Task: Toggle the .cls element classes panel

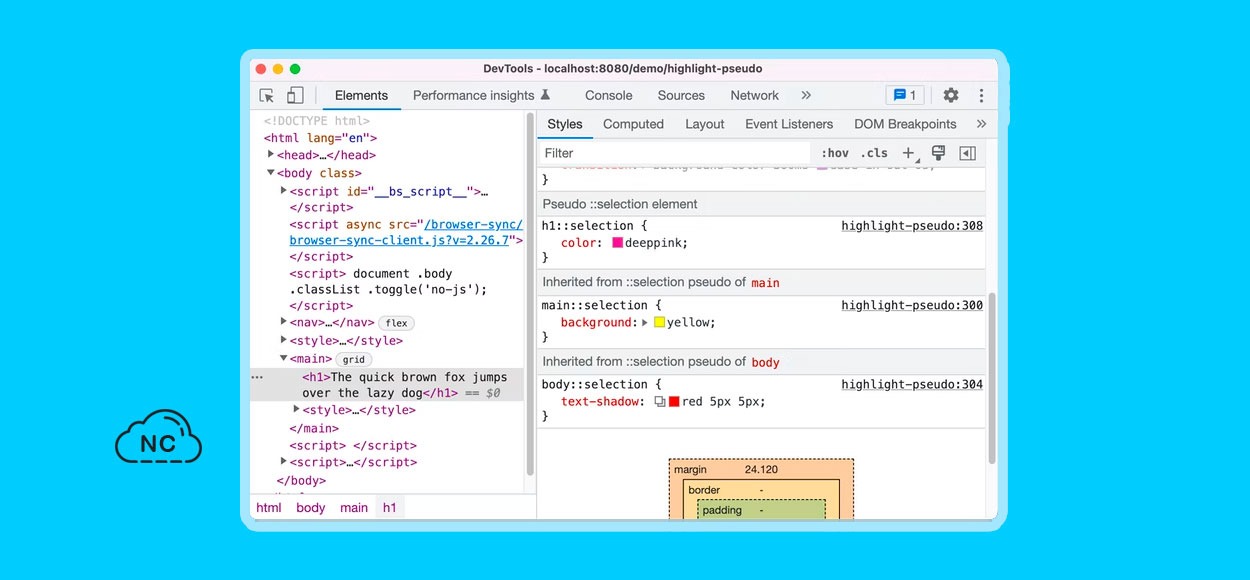Action: (x=874, y=153)
